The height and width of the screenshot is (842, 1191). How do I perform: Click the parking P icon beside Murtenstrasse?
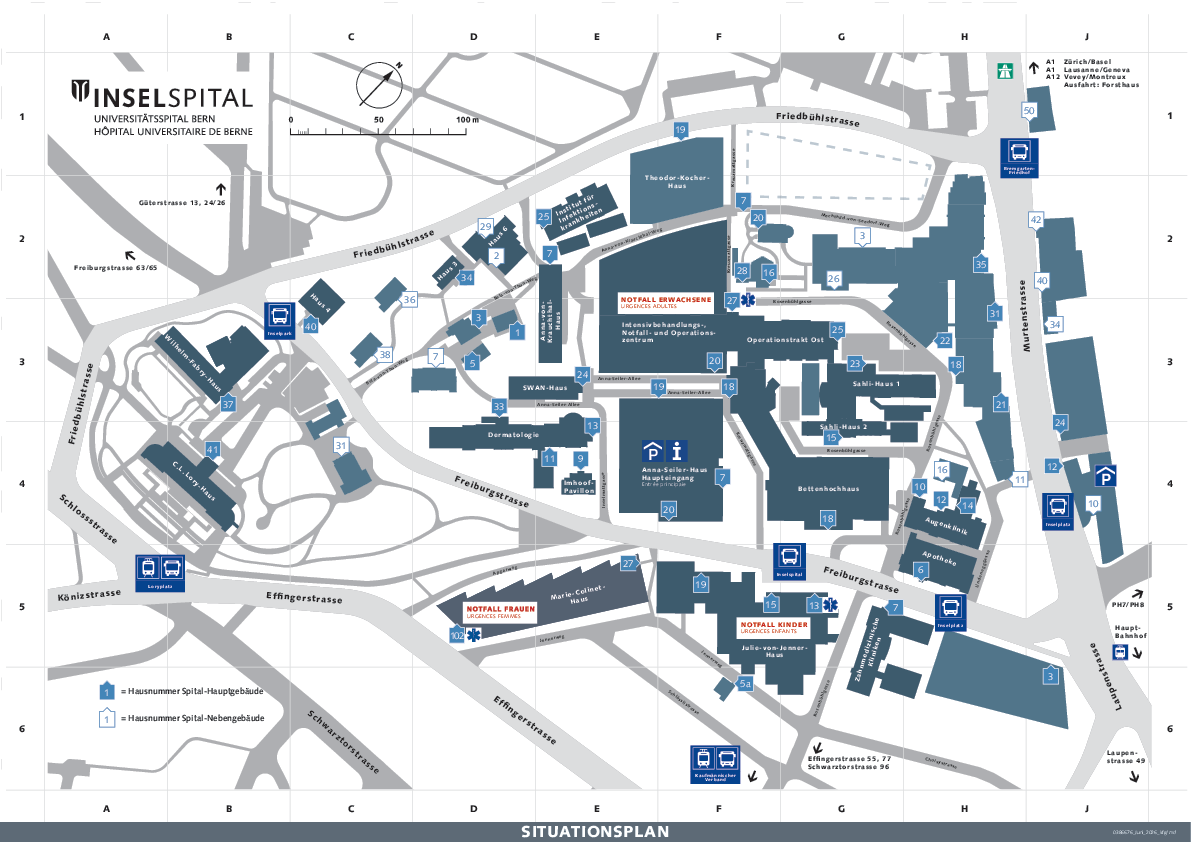click(x=1105, y=477)
